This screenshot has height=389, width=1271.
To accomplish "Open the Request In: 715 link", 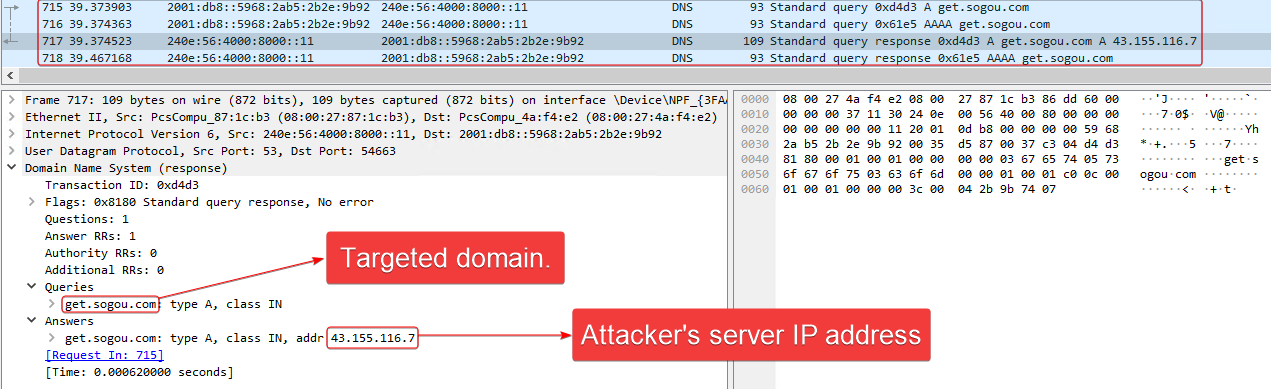I will click(104, 355).
